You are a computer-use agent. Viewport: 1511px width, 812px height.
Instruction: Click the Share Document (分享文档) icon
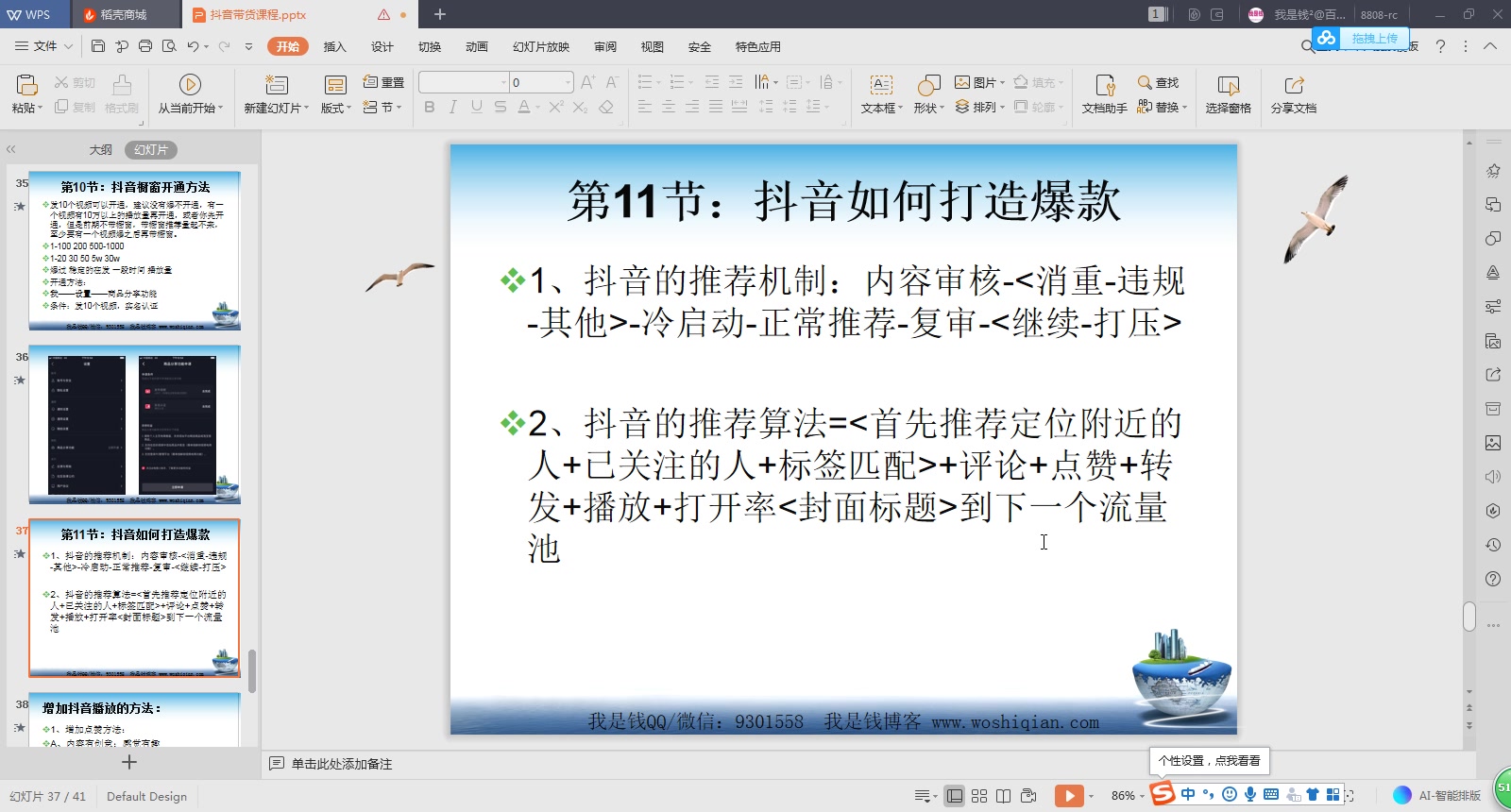pos(1294,85)
